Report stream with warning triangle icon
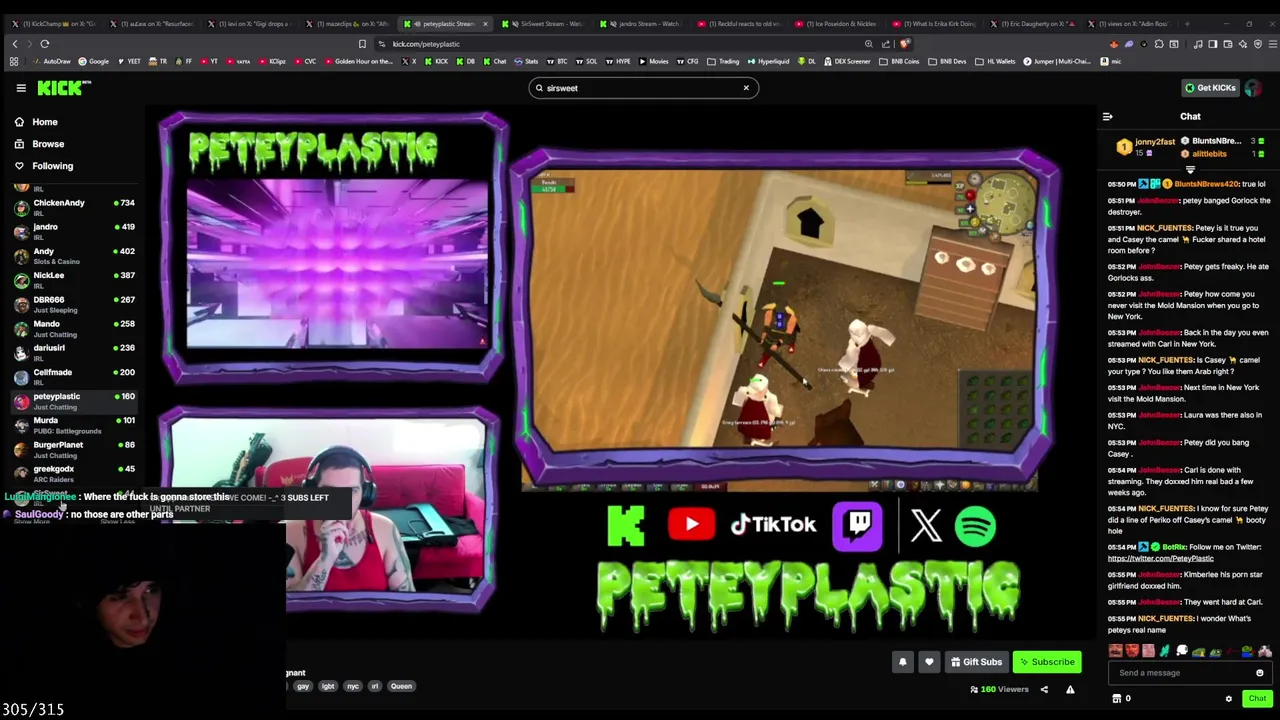The height and width of the screenshot is (720, 1280). tap(1070, 689)
